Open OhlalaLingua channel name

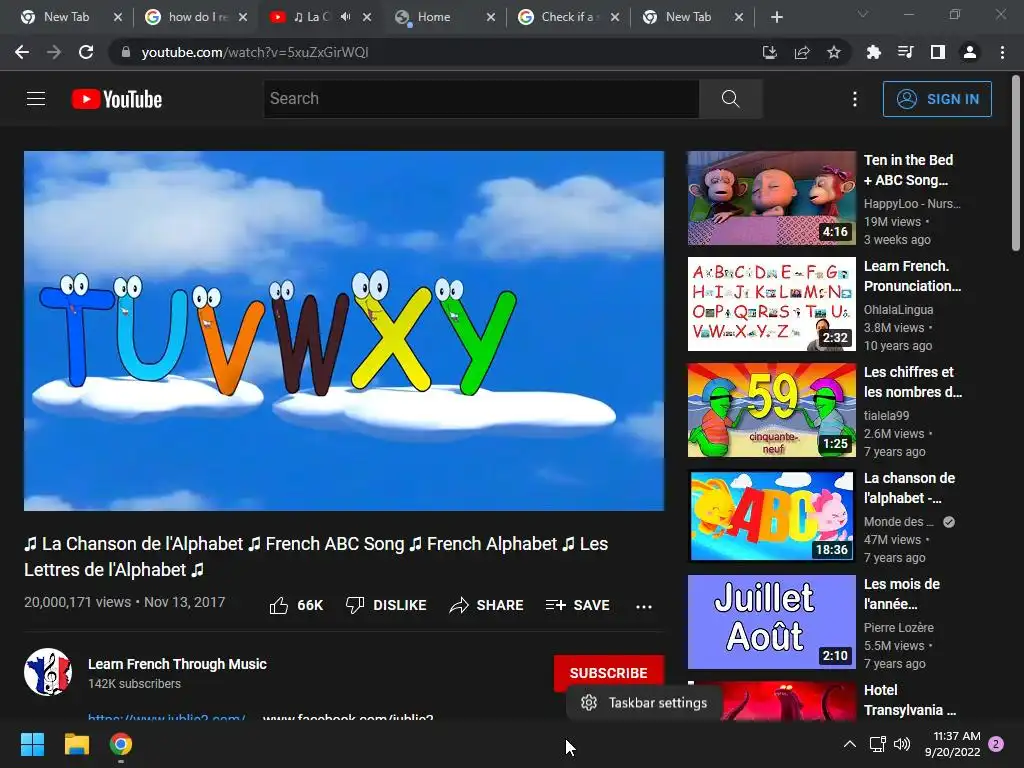(x=899, y=310)
